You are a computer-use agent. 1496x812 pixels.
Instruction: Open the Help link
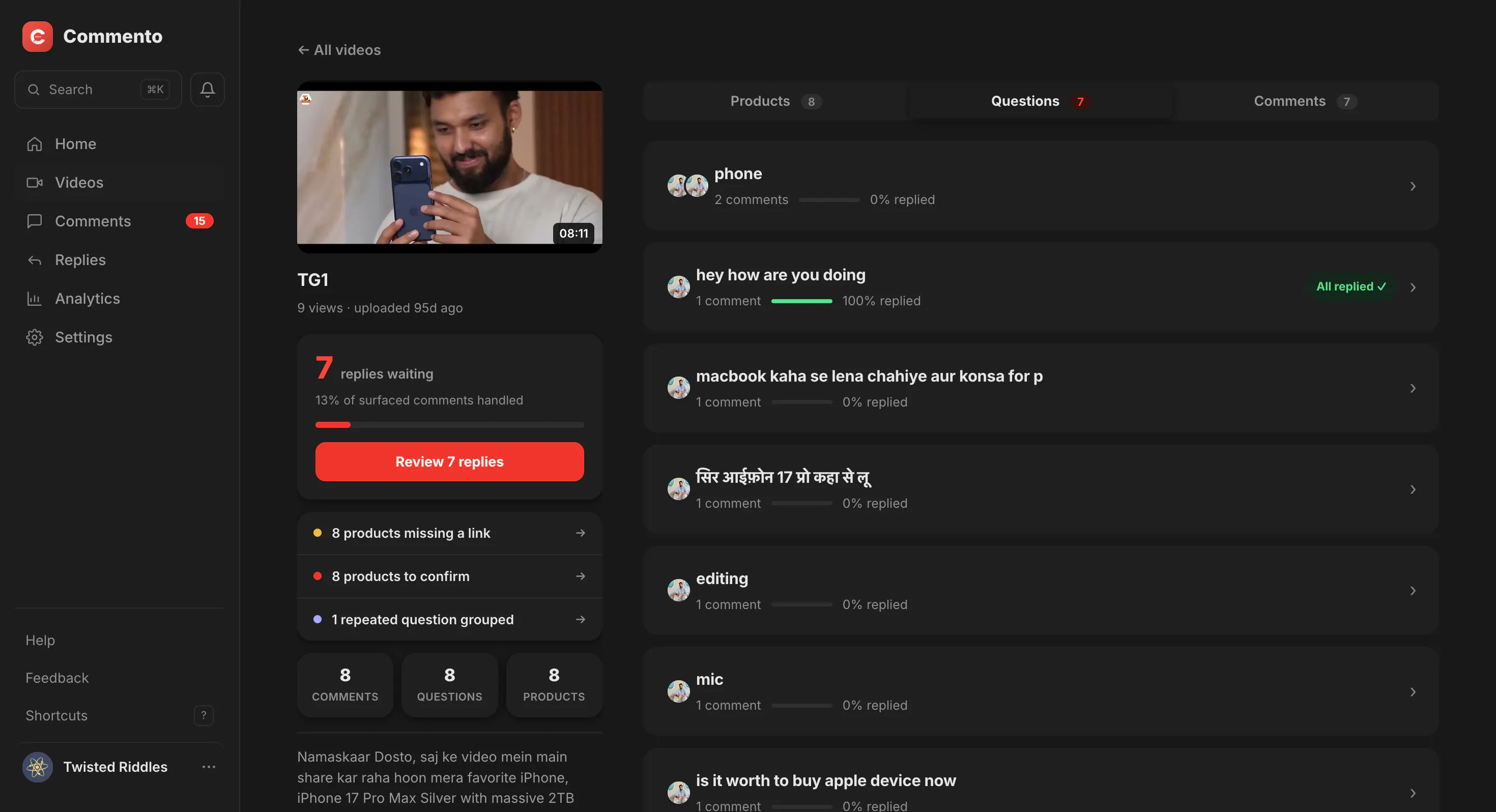tap(40, 640)
